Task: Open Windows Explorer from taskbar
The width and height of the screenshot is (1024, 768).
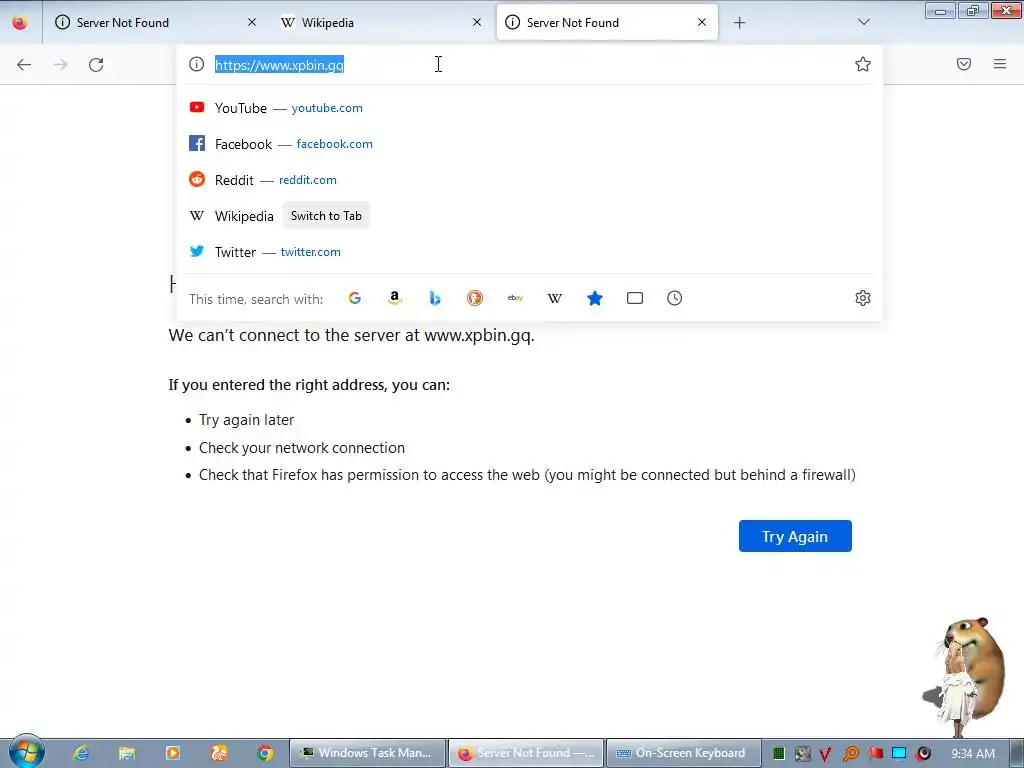Action: click(x=127, y=753)
